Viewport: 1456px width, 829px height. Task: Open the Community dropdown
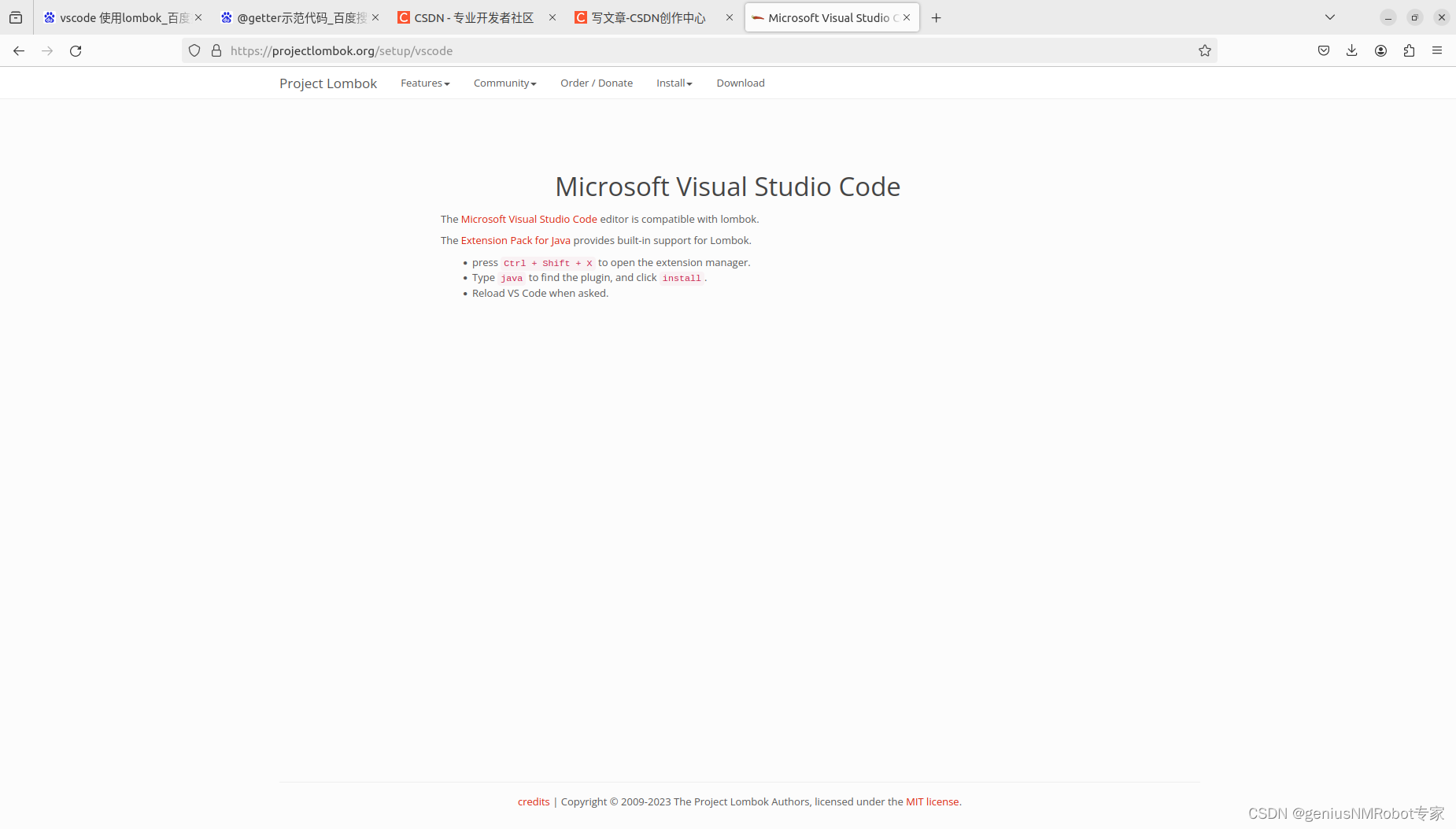pos(504,83)
